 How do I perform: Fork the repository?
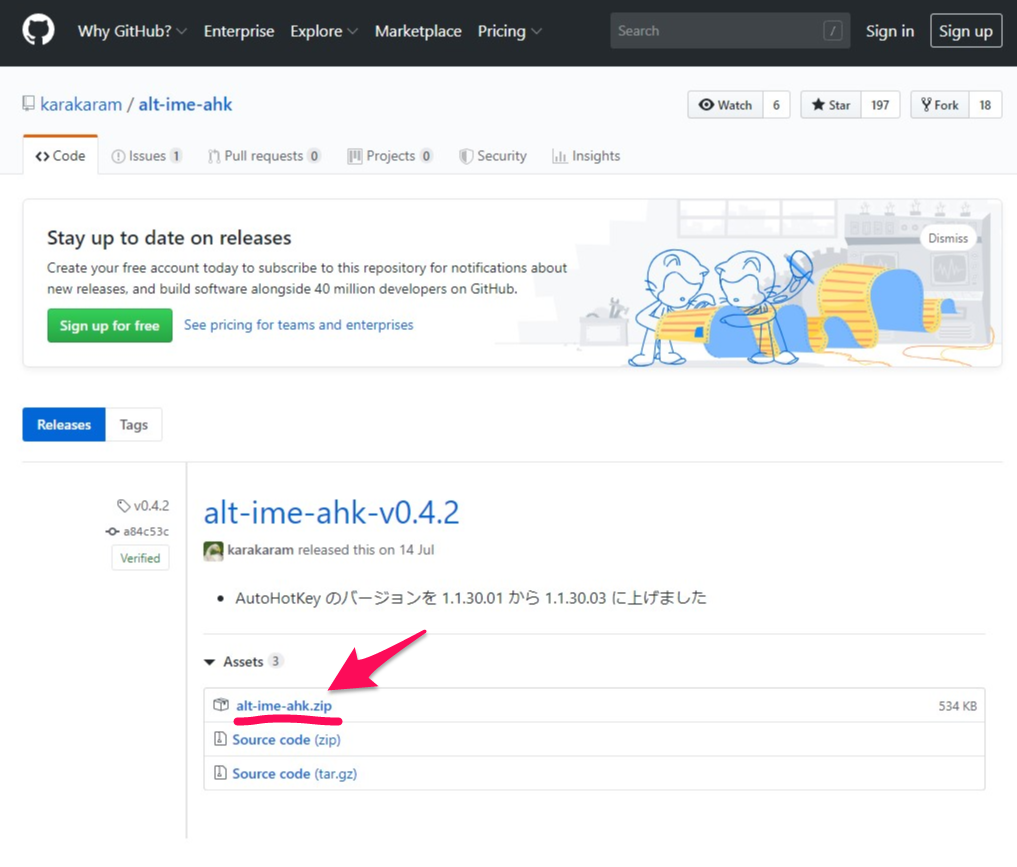tap(939, 105)
